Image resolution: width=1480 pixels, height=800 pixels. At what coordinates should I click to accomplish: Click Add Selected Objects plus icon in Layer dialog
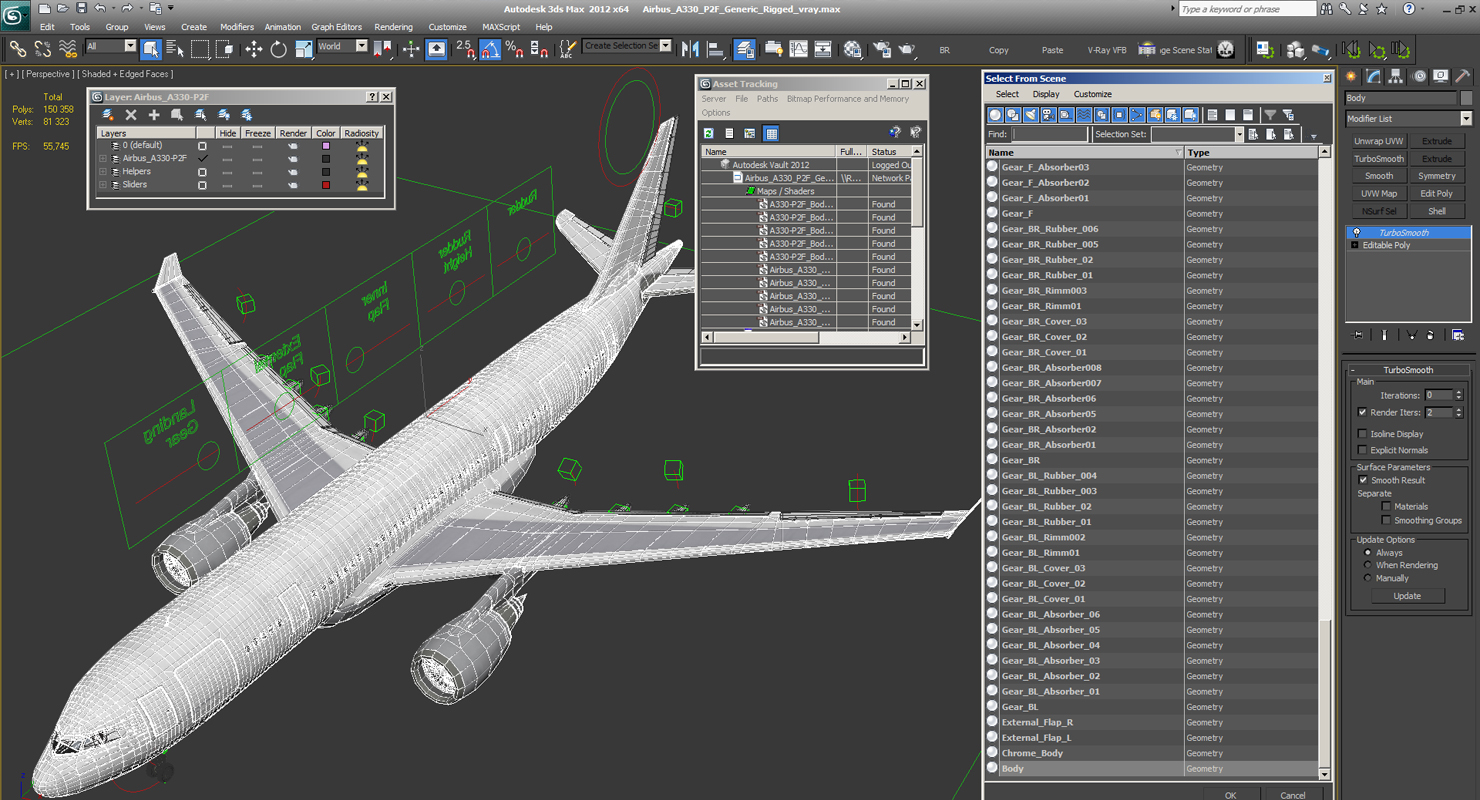point(154,115)
